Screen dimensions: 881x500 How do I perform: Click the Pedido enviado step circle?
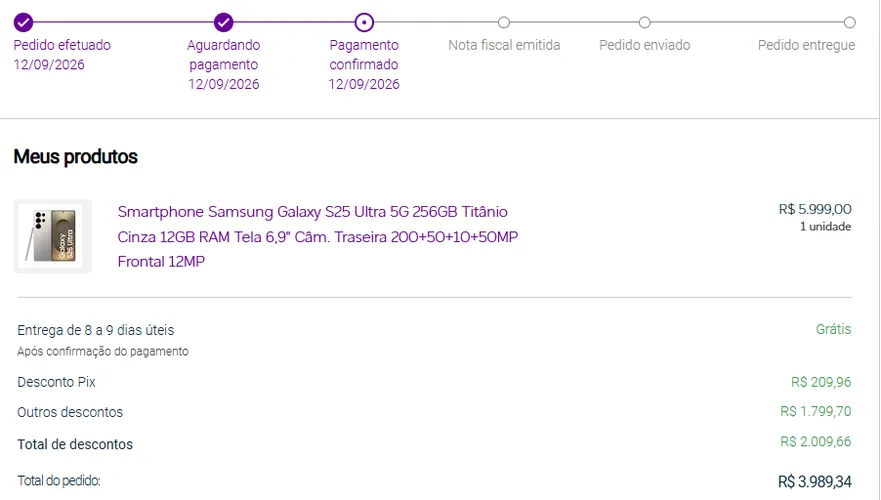pyautogui.click(x=644, y=22)
